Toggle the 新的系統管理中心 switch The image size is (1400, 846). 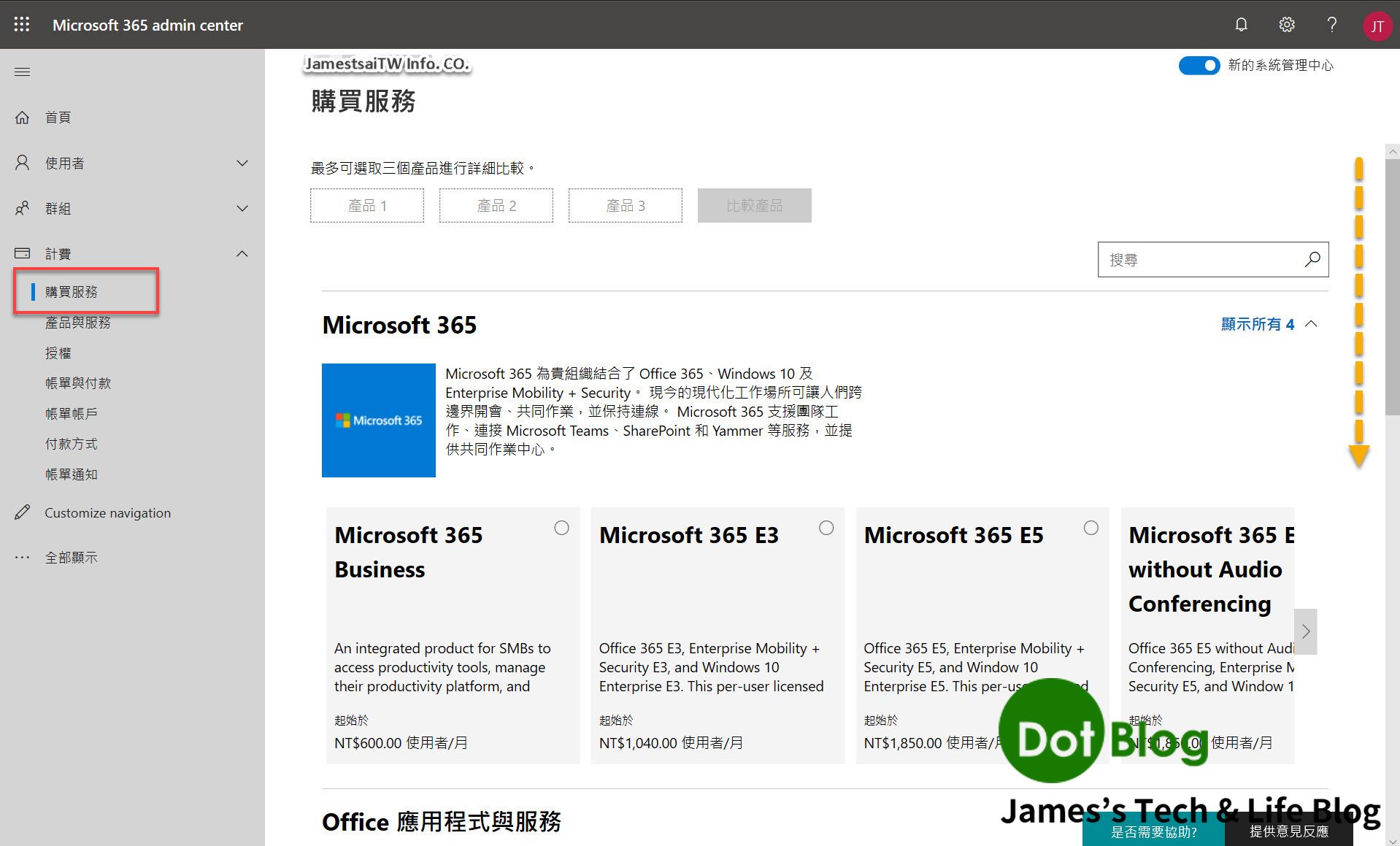click(1199, 66)
